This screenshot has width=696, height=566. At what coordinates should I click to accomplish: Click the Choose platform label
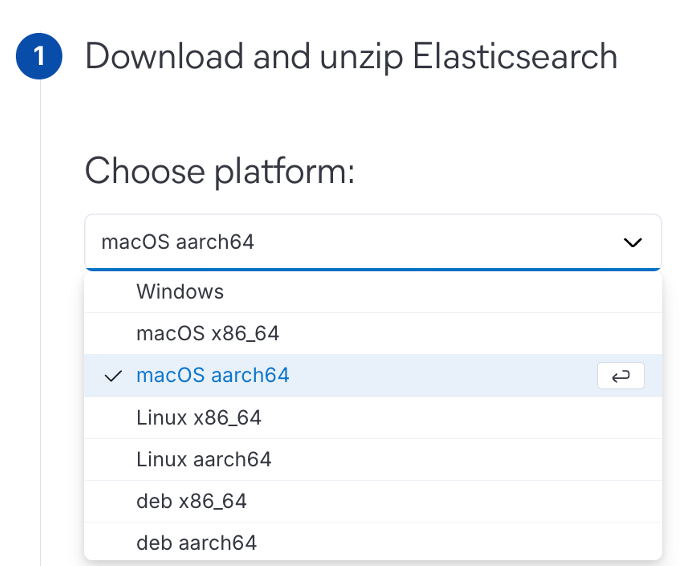220,171
